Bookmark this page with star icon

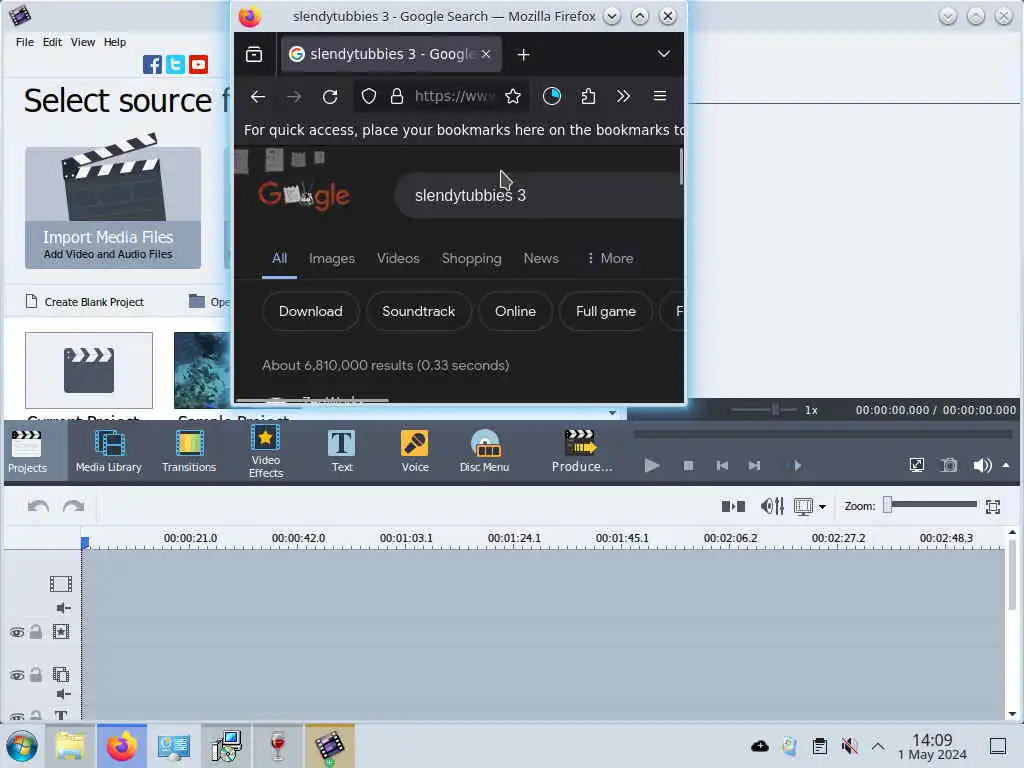513,97
